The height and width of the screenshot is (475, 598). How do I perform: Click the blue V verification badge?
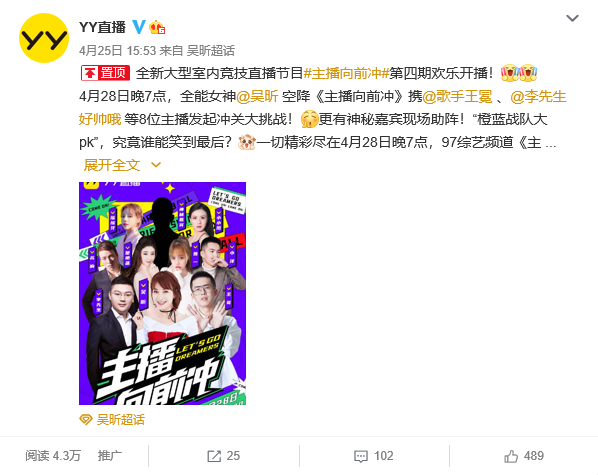139,27
